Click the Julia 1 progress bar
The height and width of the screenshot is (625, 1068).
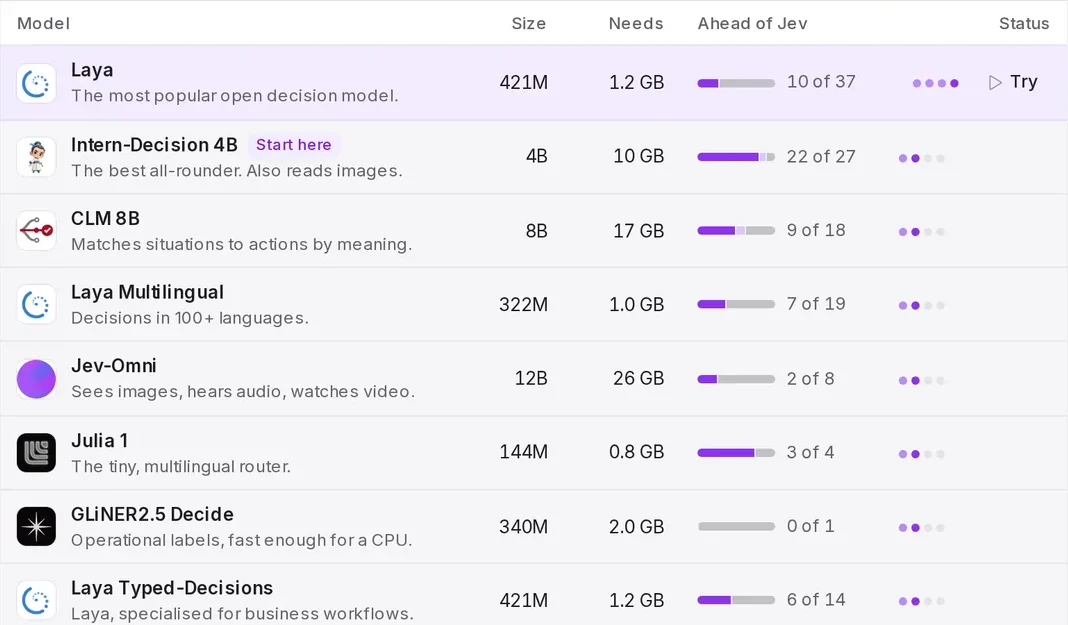tap(736, 453)
